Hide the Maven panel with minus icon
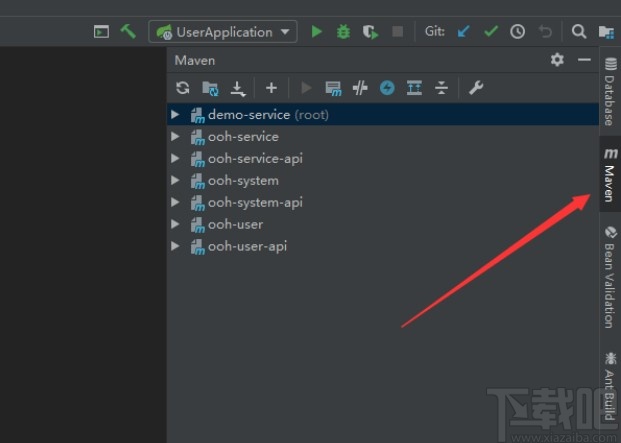Viewport: 621px width, 443px height. click(584, 60)
